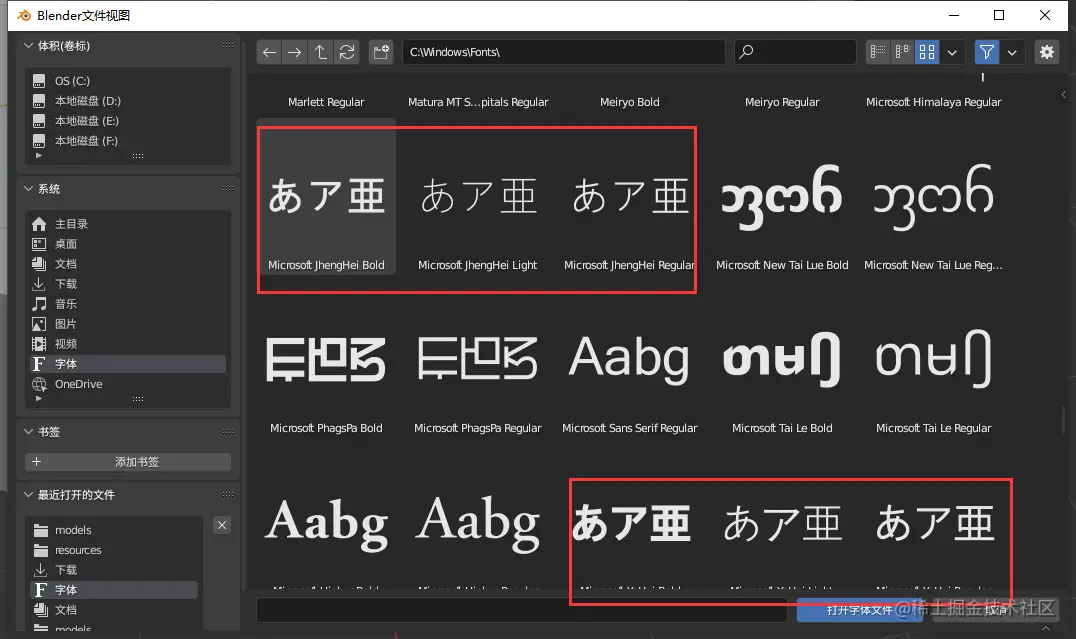Image resolution: width=1076 pixels, height=639 pixels.
Task: Open display settings dropdown arrow
Action: point(952,52)
